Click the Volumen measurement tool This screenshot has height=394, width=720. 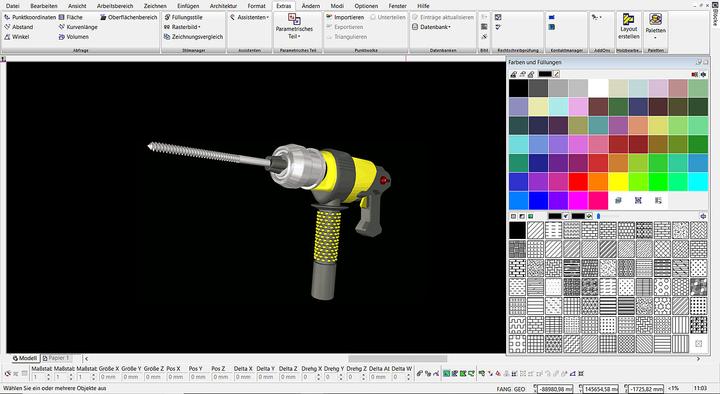(73, 37)
